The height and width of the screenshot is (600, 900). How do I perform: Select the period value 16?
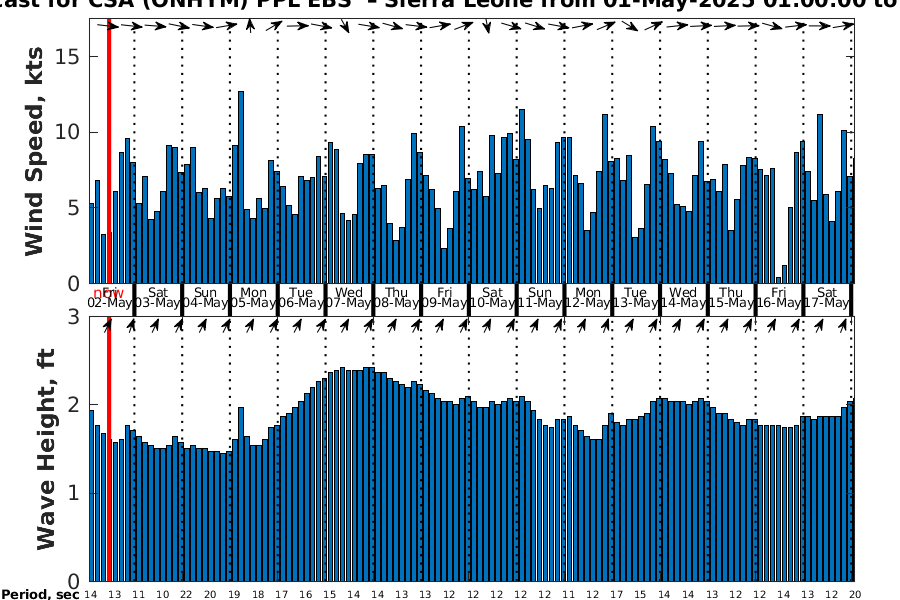coord(305,595)
